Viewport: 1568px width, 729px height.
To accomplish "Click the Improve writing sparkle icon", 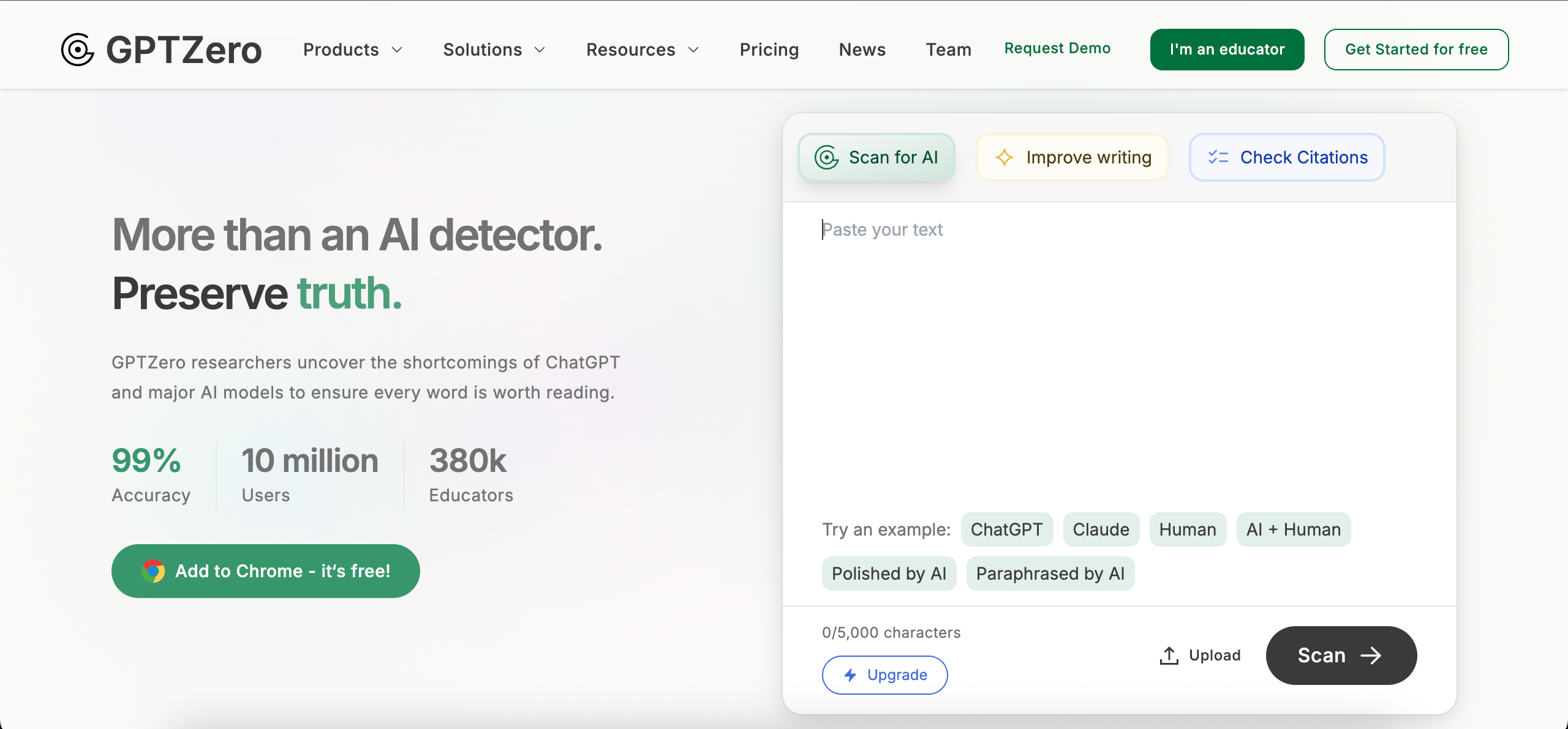I will pyautogui.click(x=1005, y=157).
